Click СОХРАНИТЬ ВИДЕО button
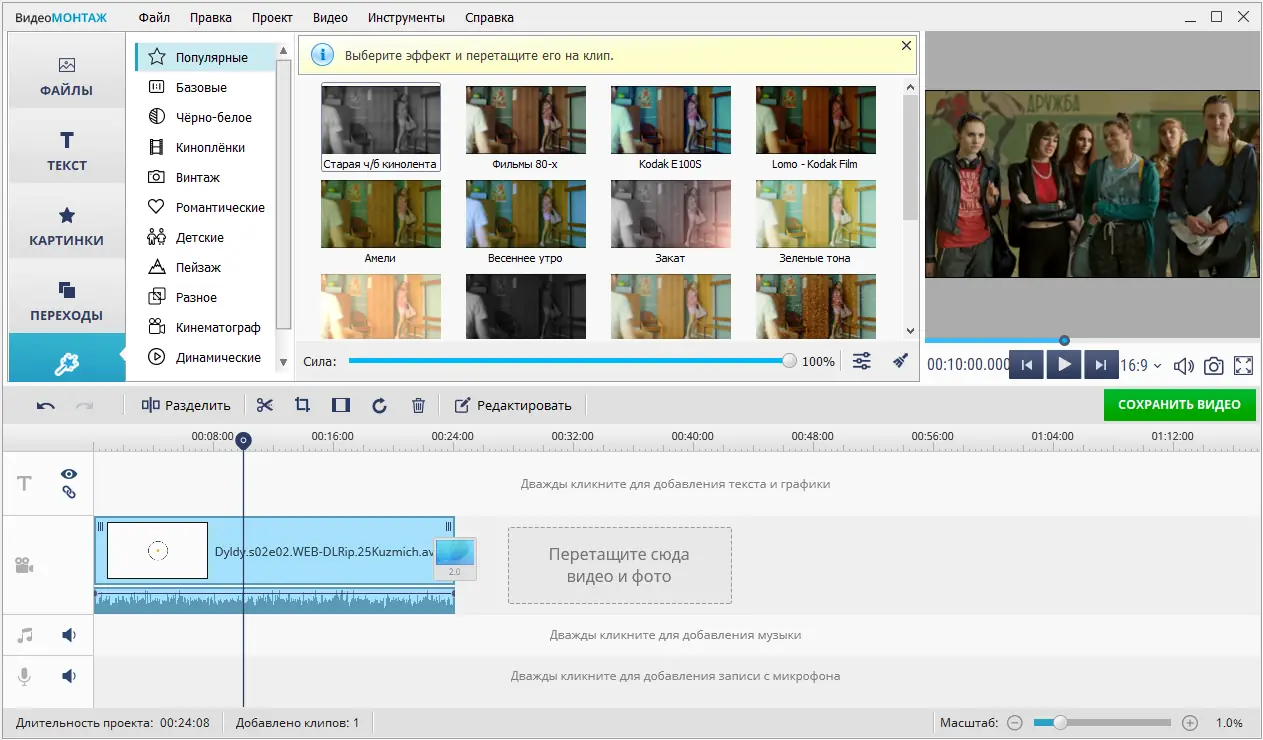This screenshot has height=740, width=1263. tap(1179, 405)
